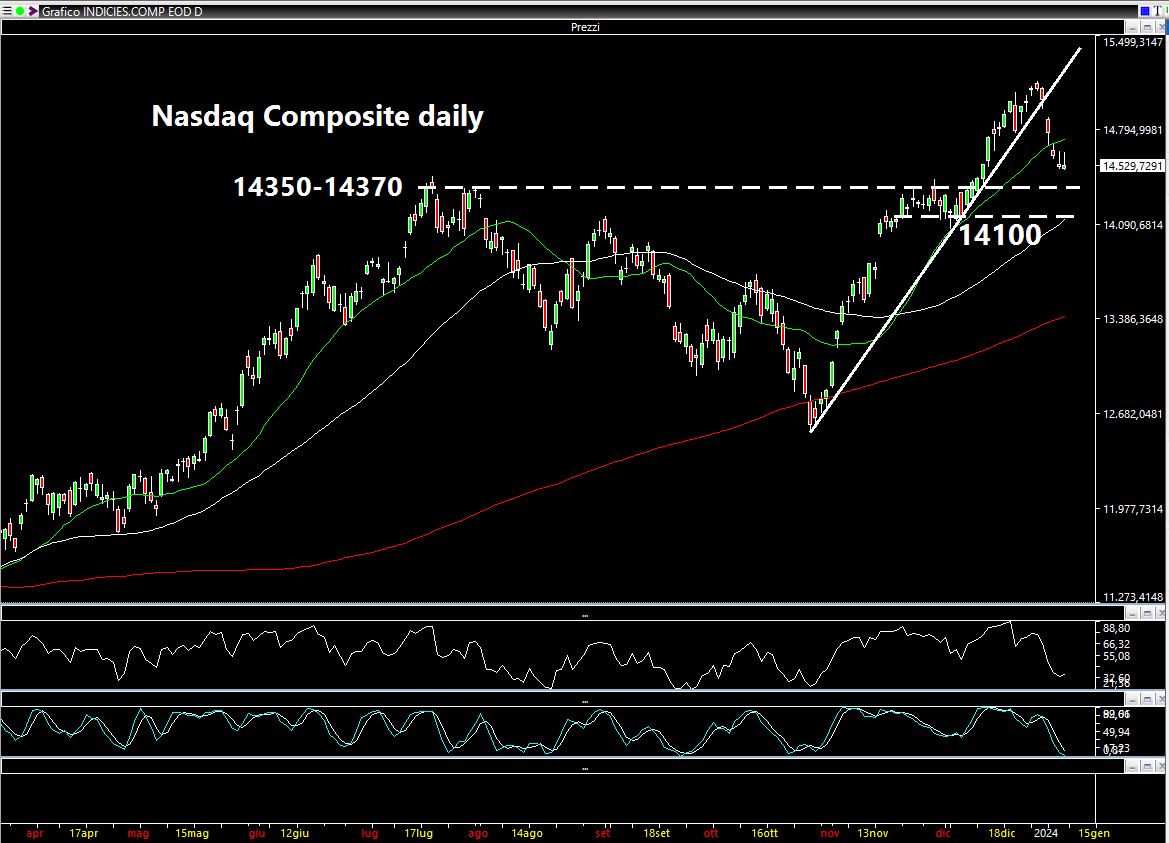Click the 14.090,6814 price axis label
1169x843 pixels.
[x=1132, y=225]
